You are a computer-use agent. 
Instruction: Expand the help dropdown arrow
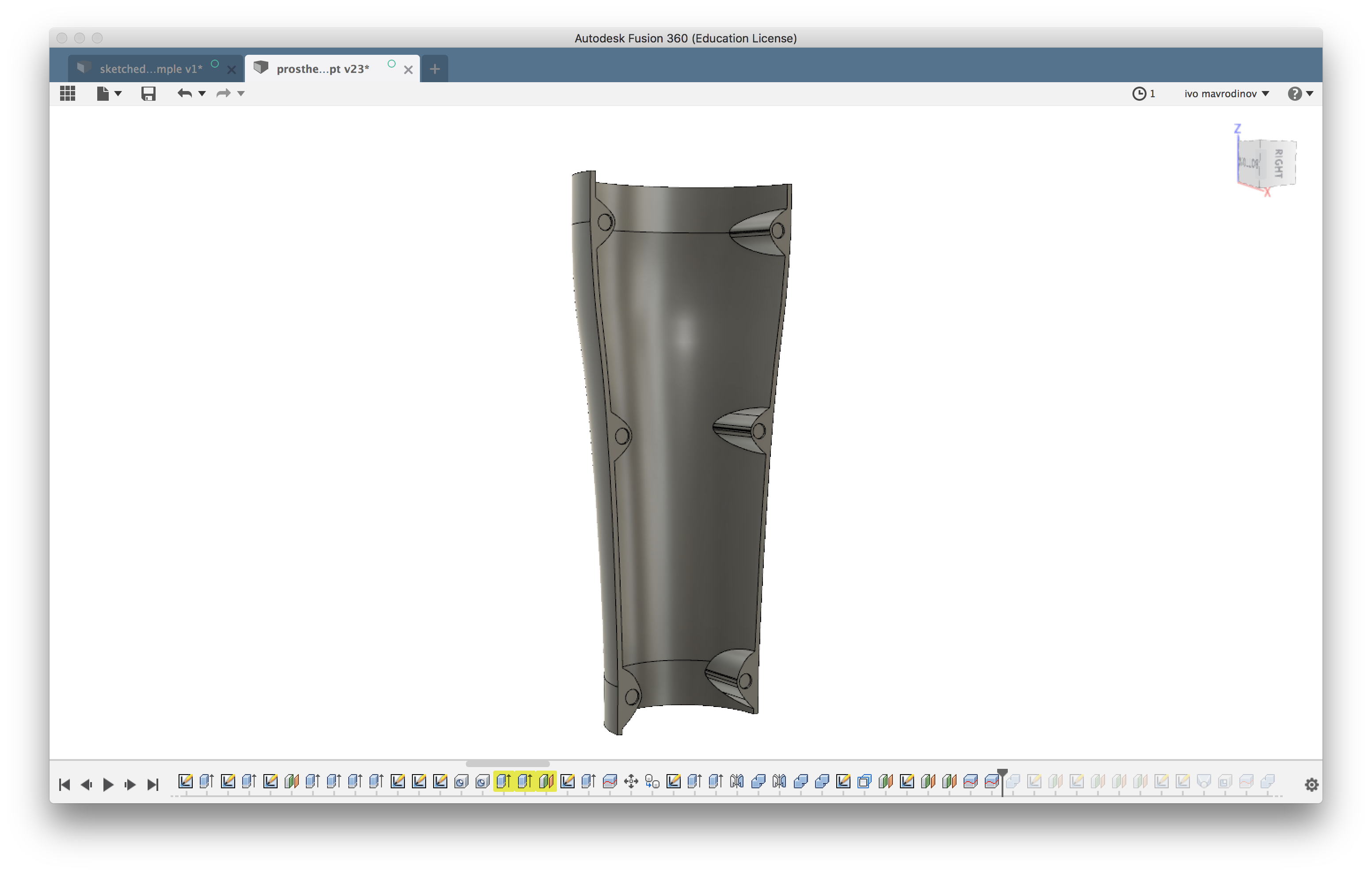point(1310,93)
